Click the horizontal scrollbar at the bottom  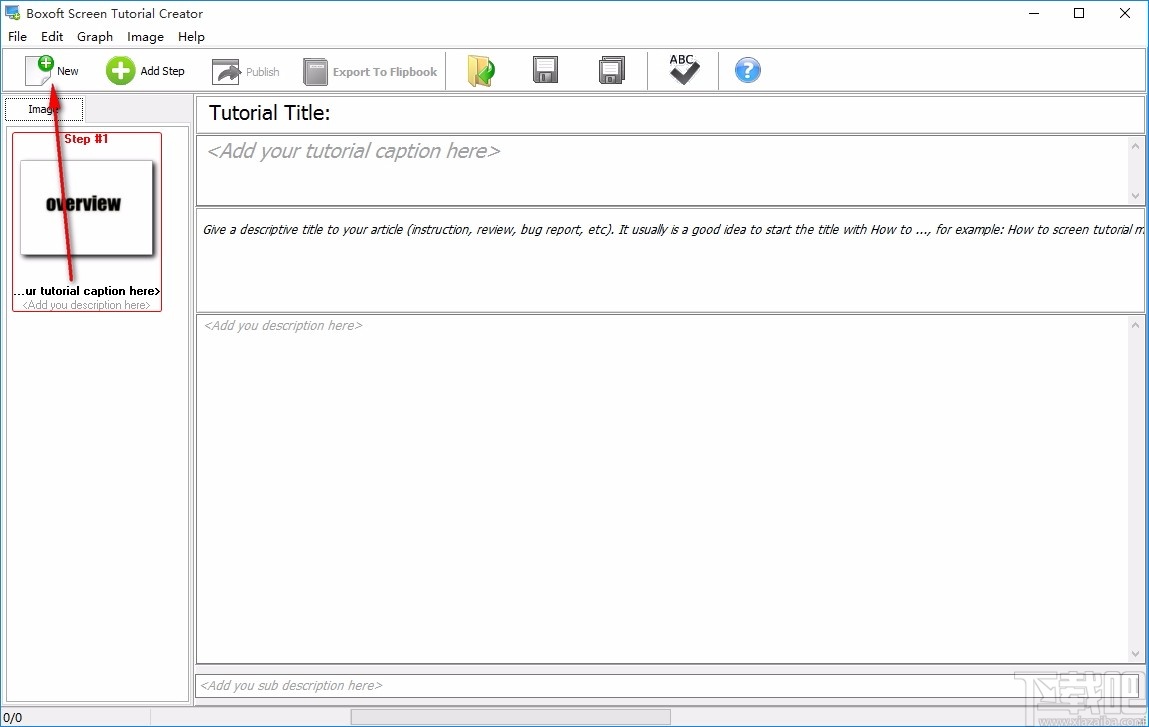510,716
